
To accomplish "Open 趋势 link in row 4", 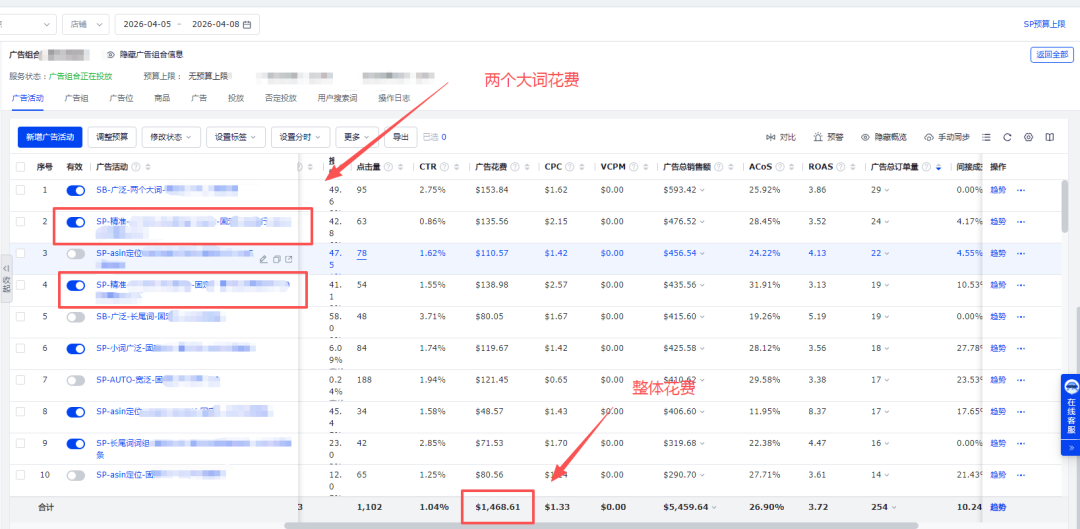I will click(998, 284).
